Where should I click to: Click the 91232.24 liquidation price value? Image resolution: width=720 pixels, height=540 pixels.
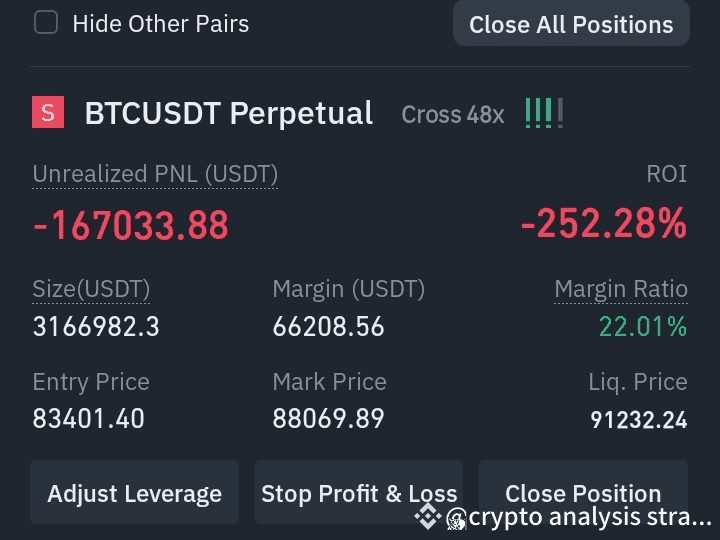[x=639, y=420]
